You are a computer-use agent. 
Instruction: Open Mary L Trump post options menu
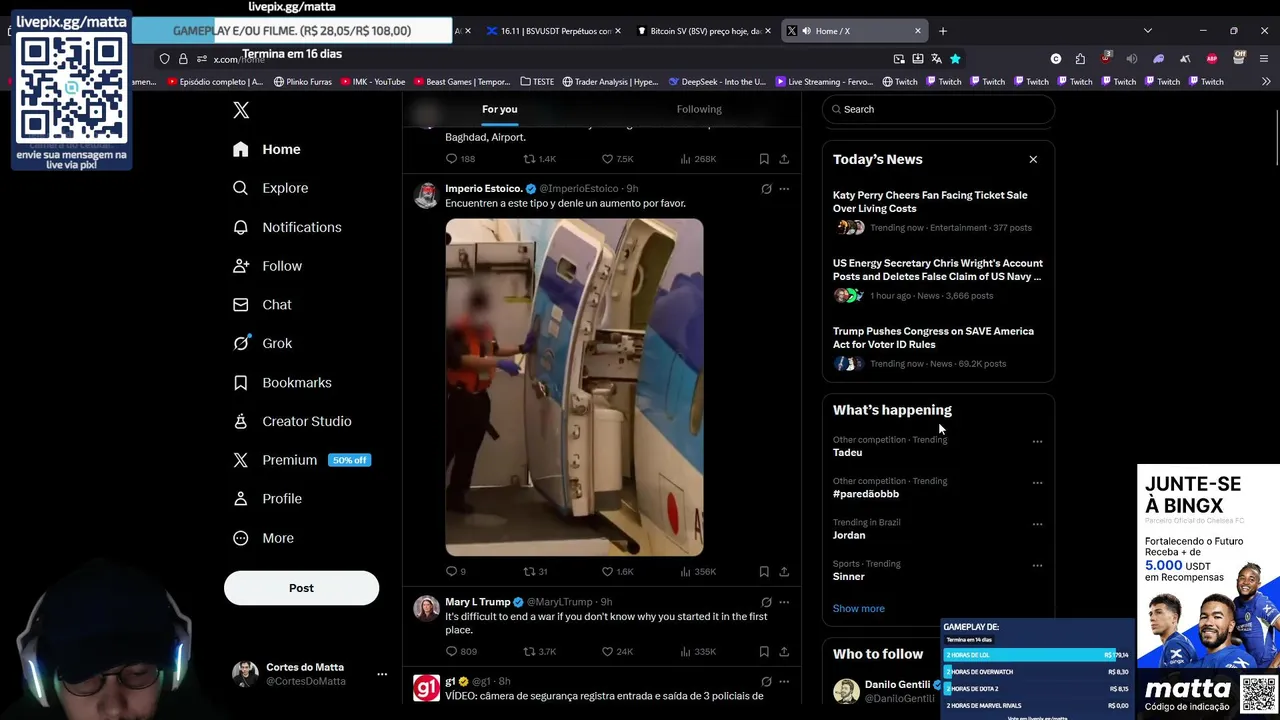coord(784,602)
